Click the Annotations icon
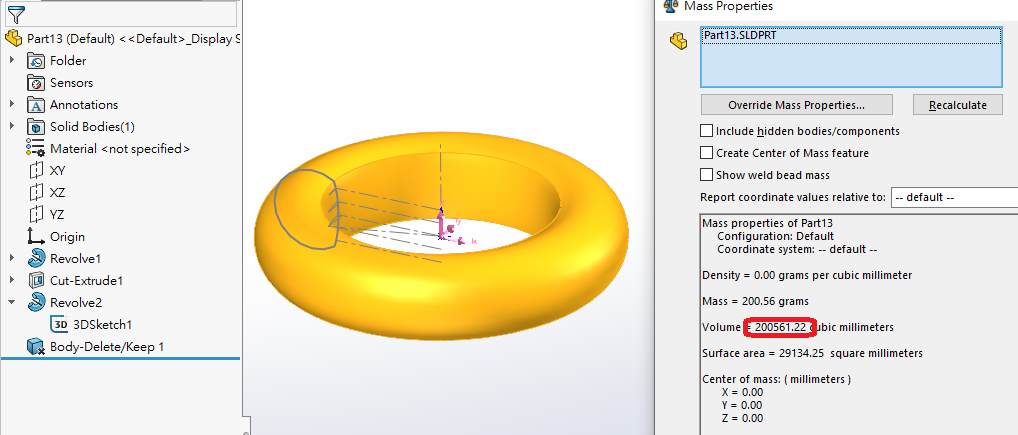 point(35,105)
